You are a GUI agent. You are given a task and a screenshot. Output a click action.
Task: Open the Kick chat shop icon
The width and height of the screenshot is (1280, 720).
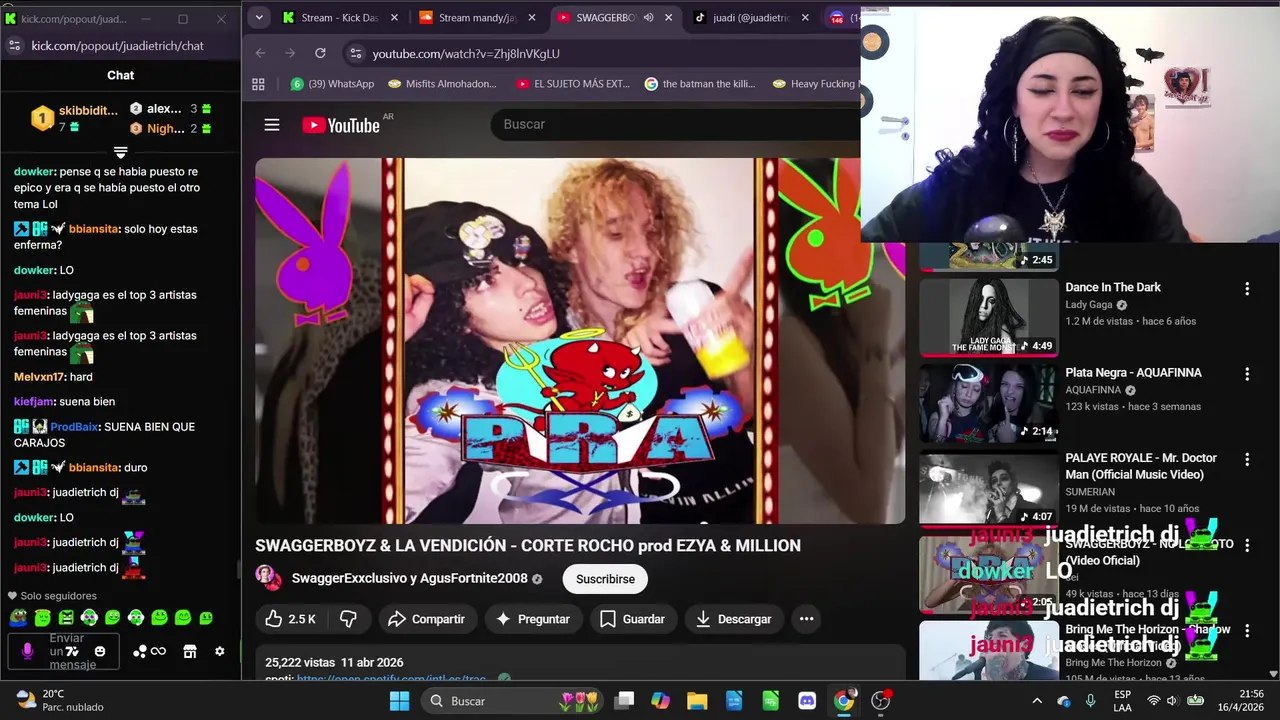click(189, 651)
